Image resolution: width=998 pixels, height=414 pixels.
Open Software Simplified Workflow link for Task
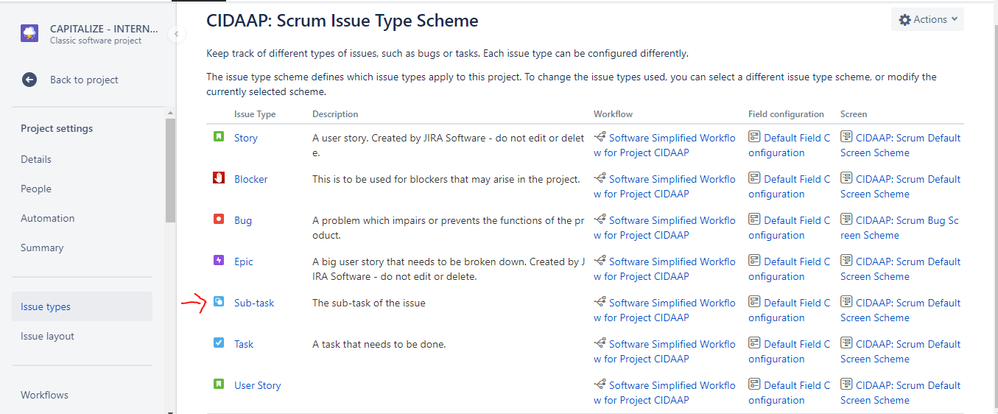coord(664,352)
